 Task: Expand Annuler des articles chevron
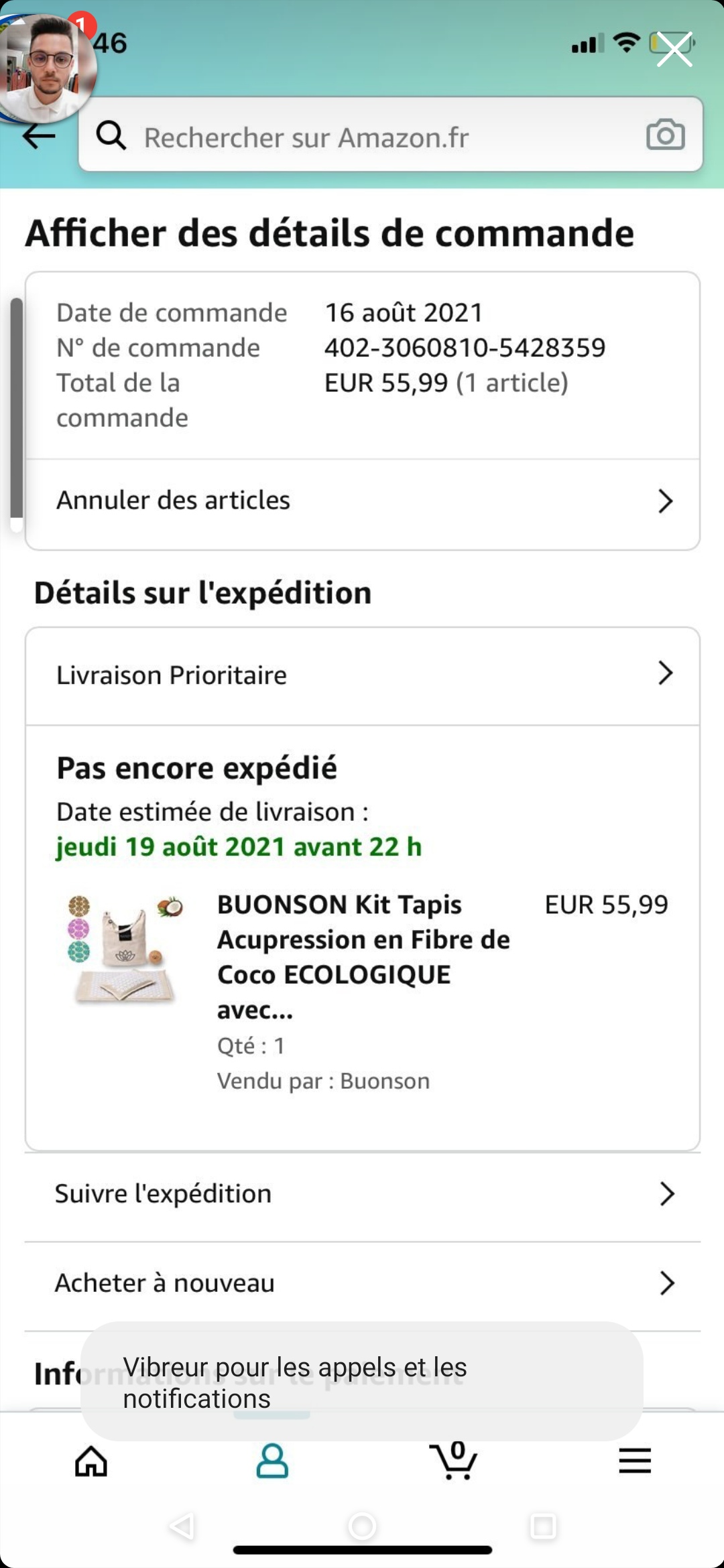(x=665, y=501)
